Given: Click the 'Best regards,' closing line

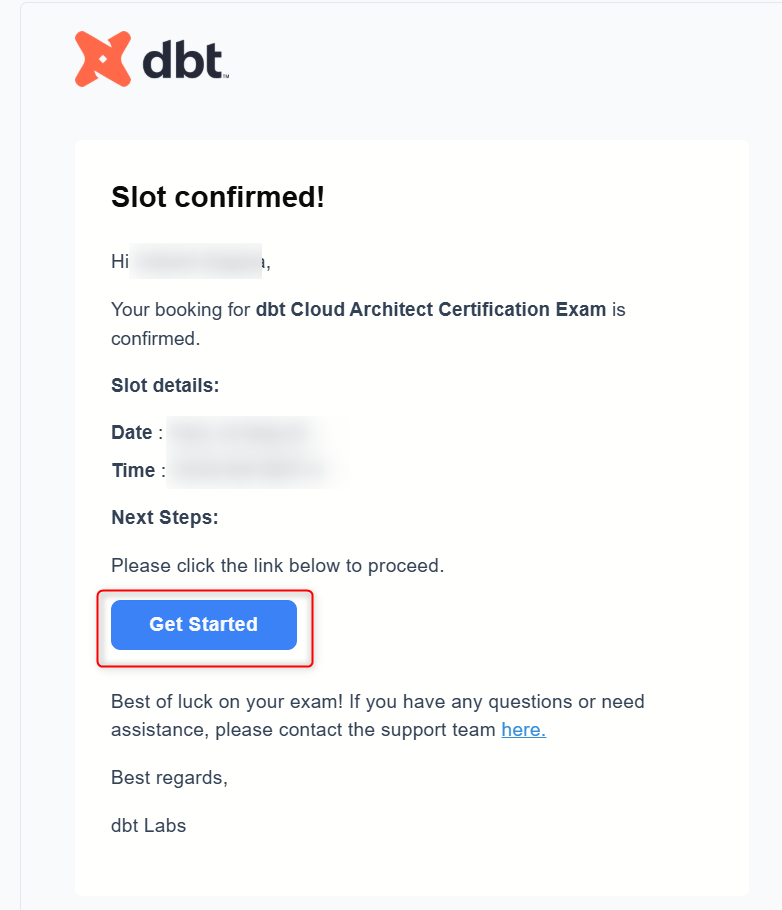Looking at the screenshot, I should point(170,778).
